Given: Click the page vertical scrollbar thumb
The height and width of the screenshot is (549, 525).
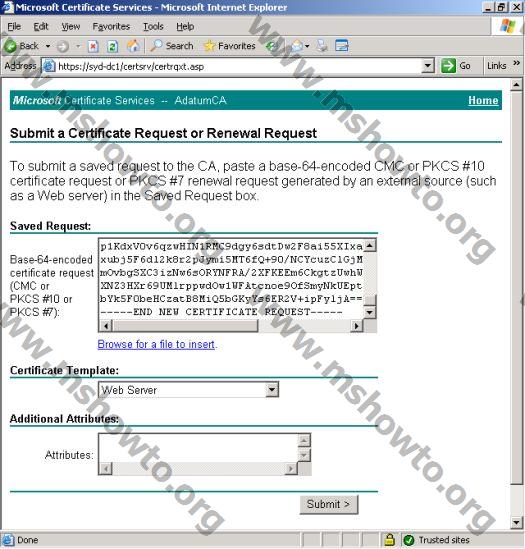Looking at the screenshot, I should [x=516, y=288].
